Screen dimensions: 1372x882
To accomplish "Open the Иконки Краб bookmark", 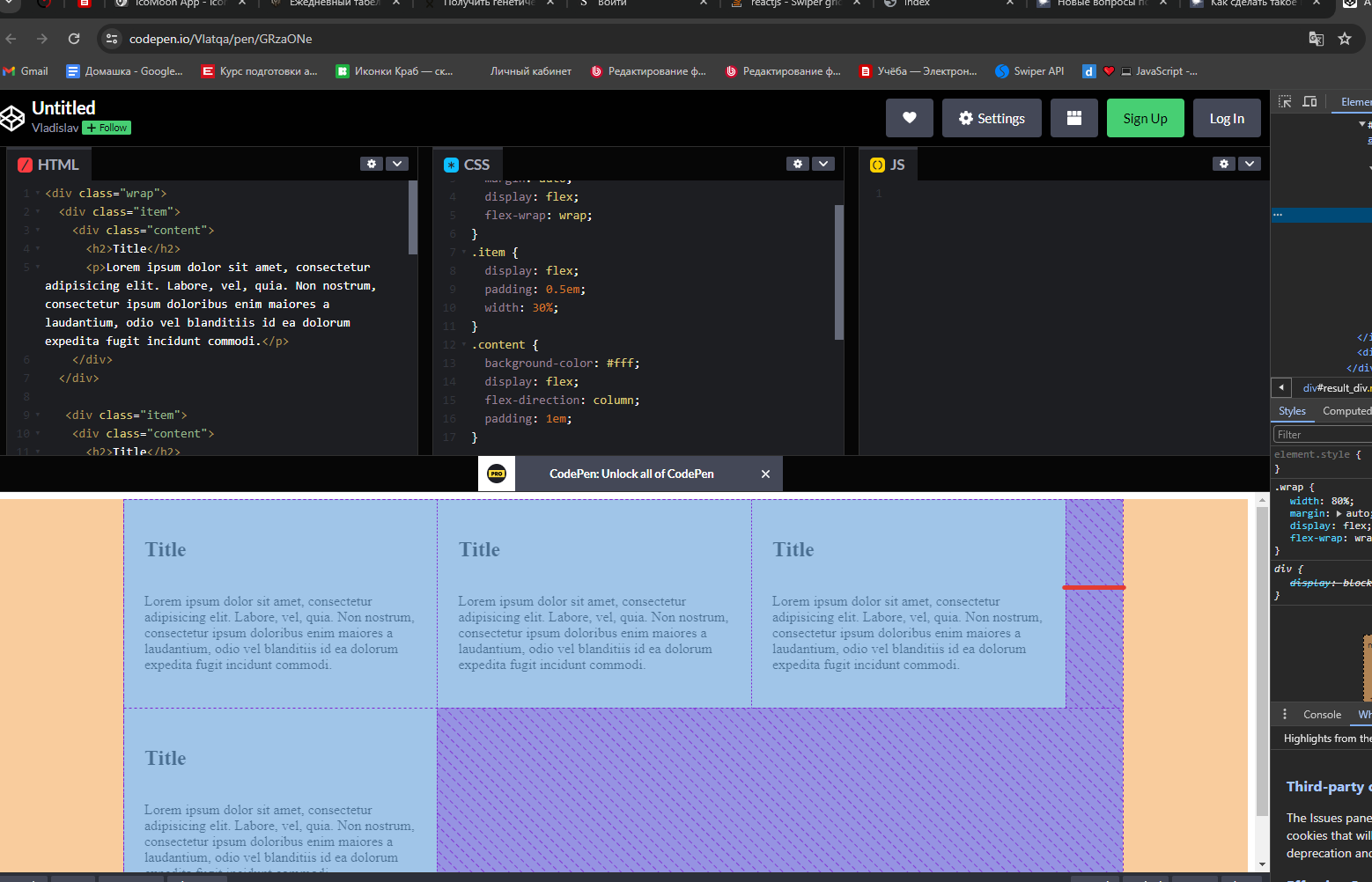I will pos(395,71).
